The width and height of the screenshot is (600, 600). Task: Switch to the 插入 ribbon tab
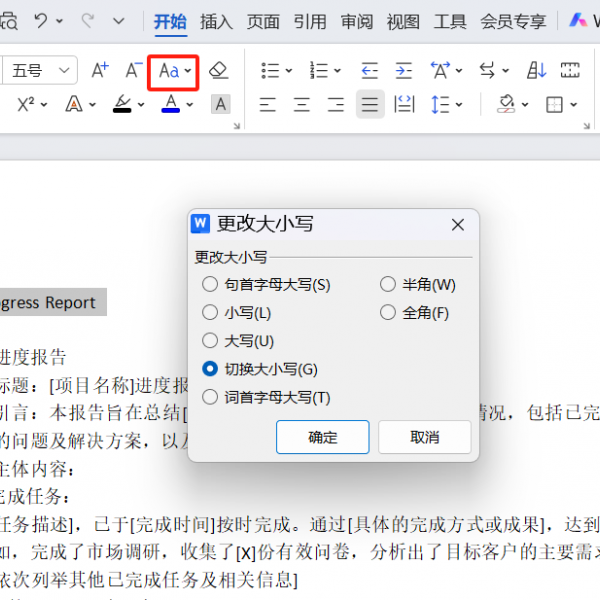(216, 20)
